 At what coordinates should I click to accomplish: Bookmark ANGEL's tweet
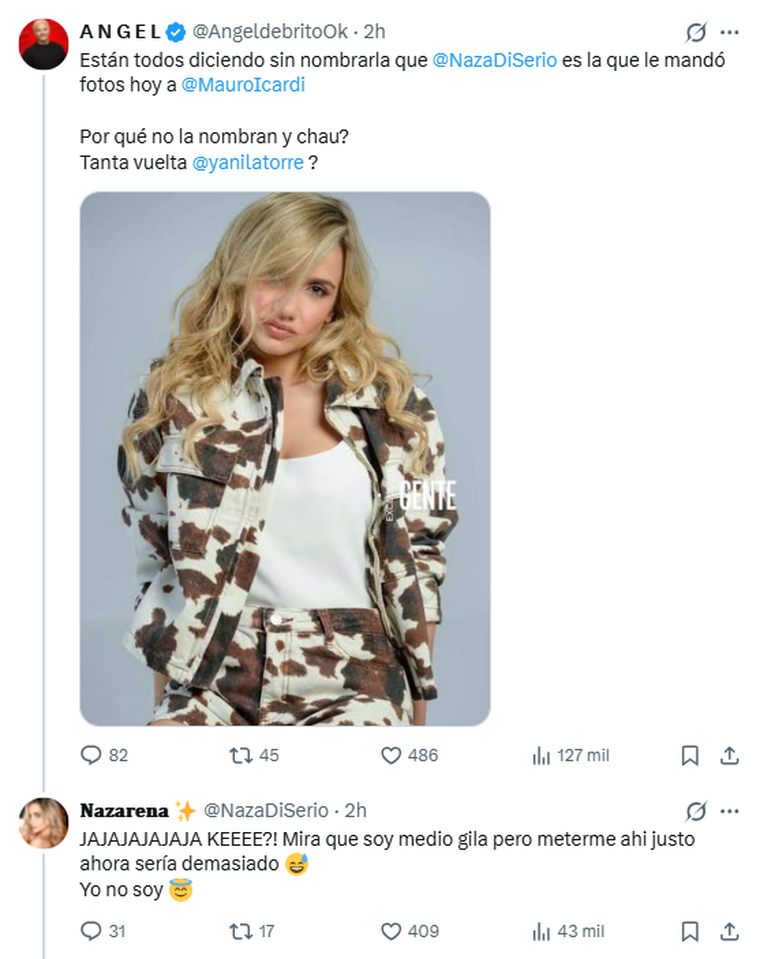click(x=688, y=756)
